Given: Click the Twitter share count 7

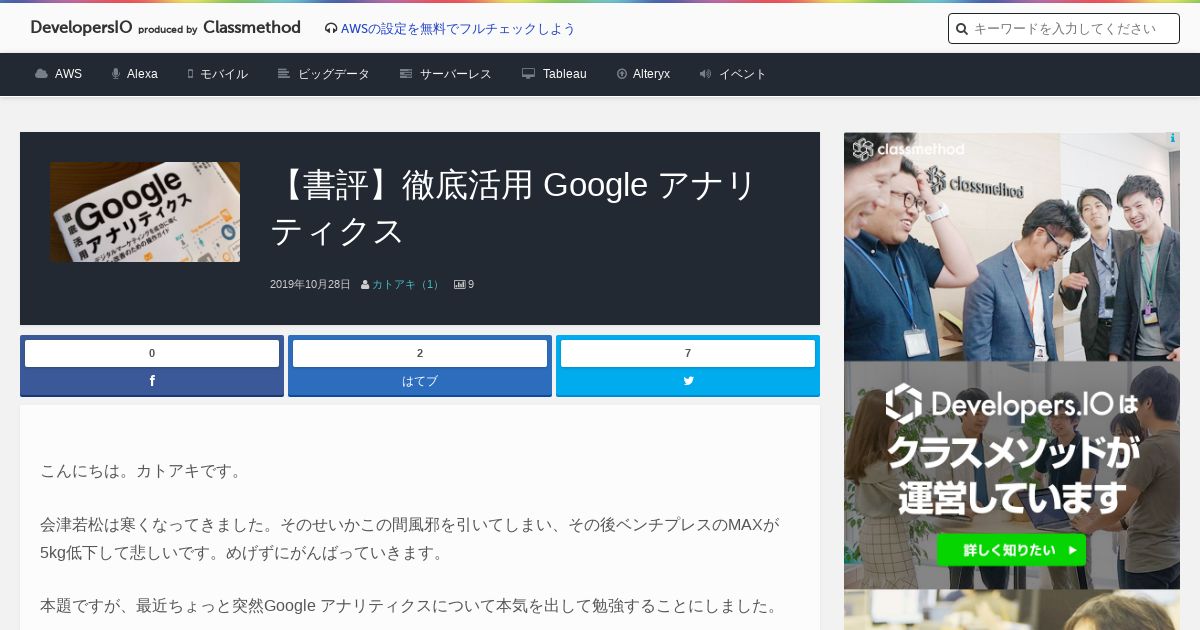Looking at the screenshot, I should click(688, 353).
